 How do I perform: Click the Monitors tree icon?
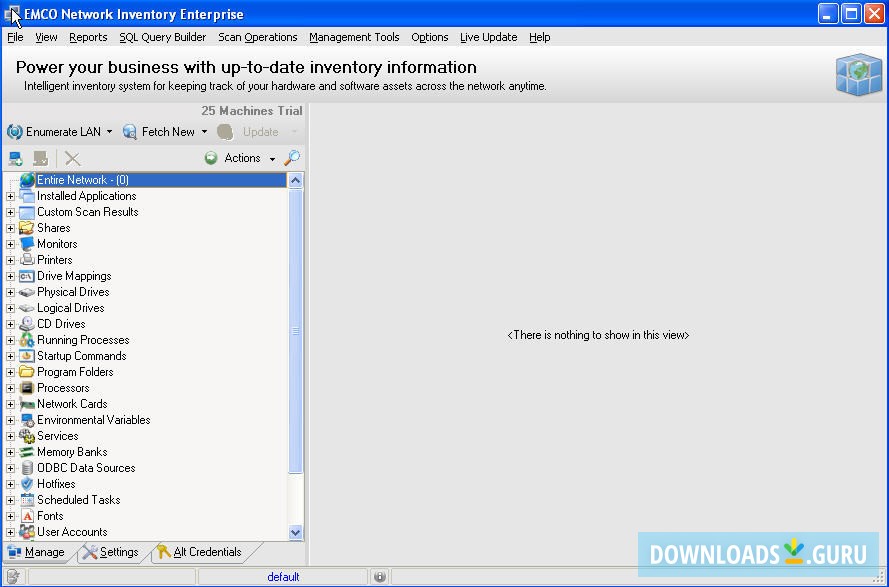click(x=27, y=244)
